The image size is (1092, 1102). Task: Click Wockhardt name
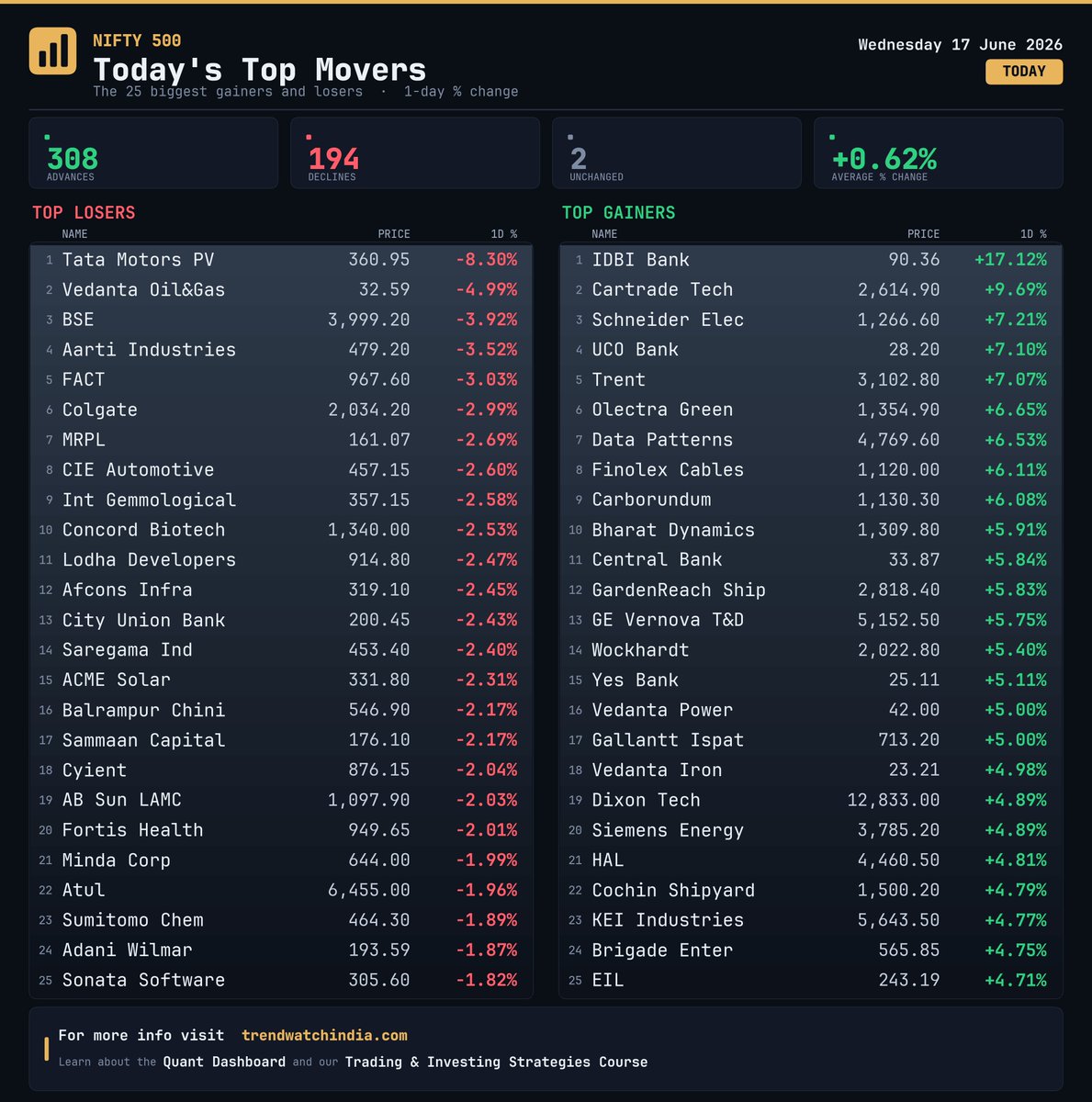pyautogui.click(x=640, y=650)
